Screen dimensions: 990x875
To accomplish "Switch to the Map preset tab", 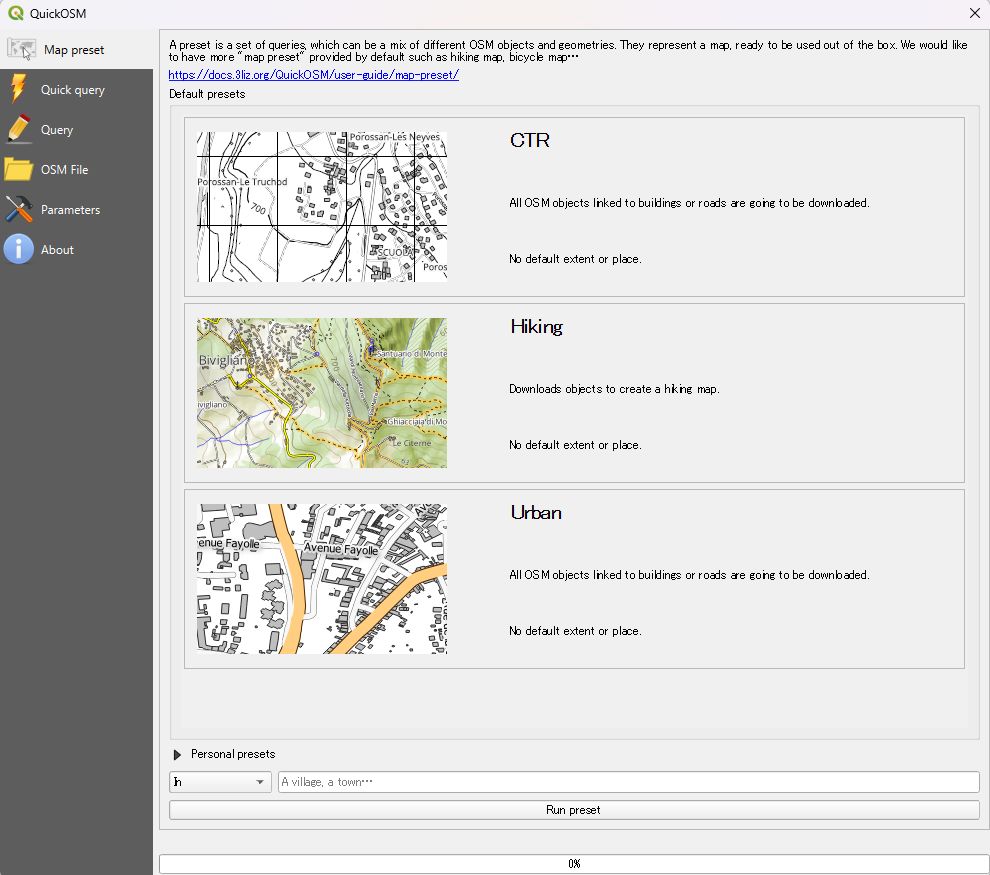I will point(76,49).
